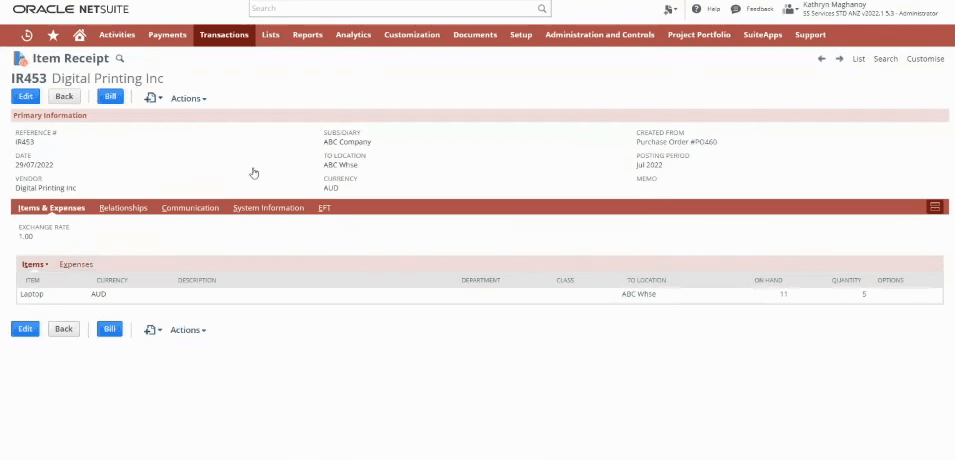The height and width of the screenshot is (460, 955).
Task: Click the Kathryn Maghanoy user name
Action: coord(834,4)
